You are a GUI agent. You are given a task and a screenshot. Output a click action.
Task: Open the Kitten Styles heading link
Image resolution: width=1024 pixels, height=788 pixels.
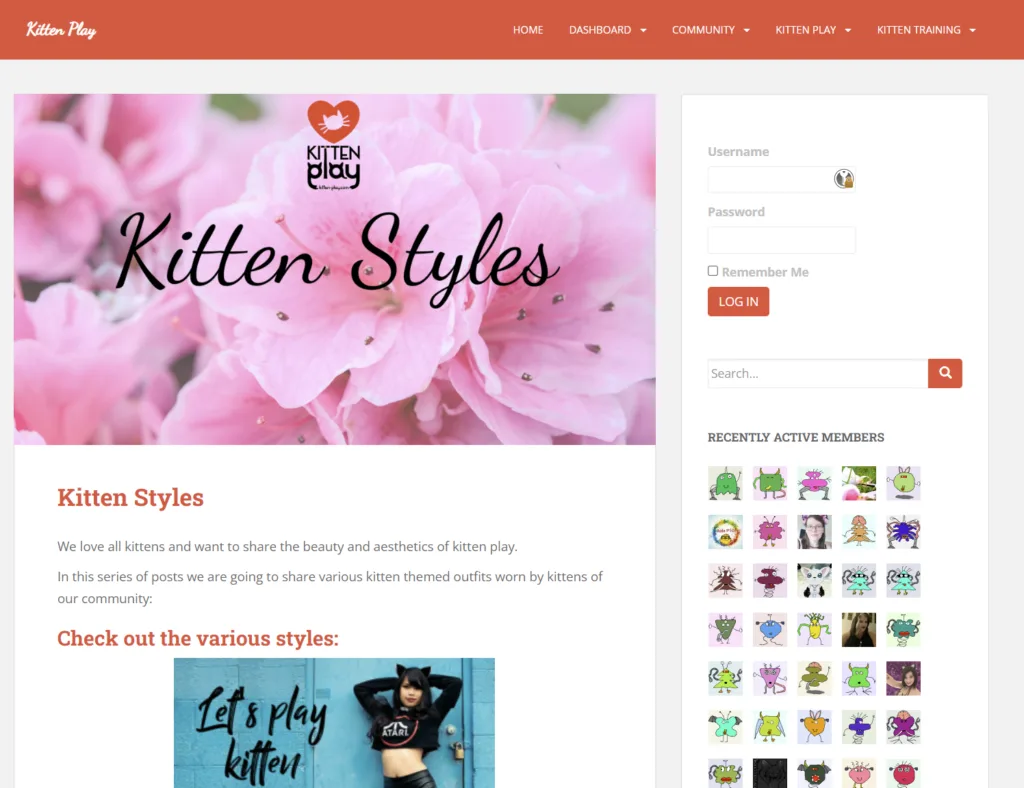131,497
